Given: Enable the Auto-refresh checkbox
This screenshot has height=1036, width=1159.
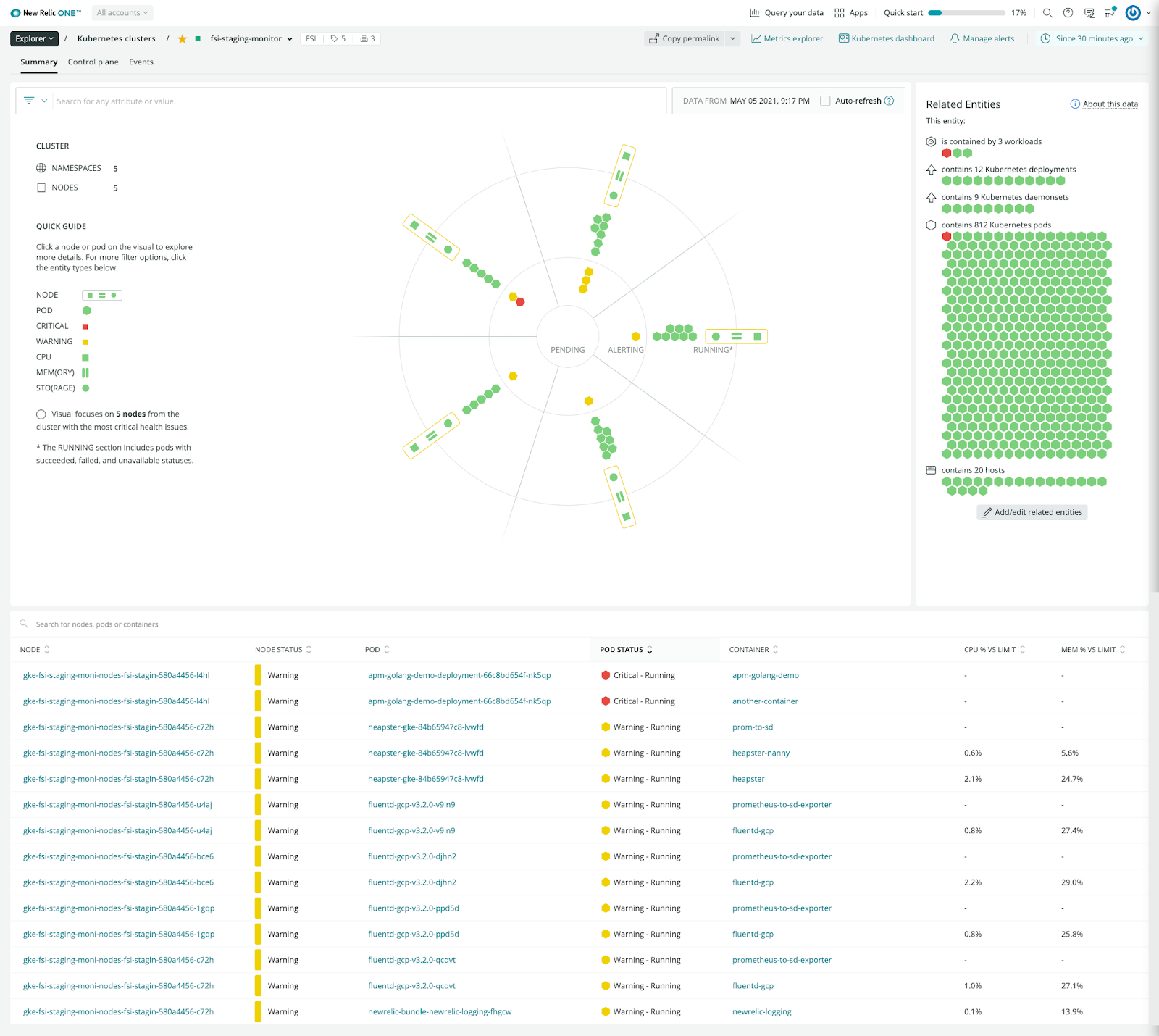Looking at the screenshot, I should (825, 101).
